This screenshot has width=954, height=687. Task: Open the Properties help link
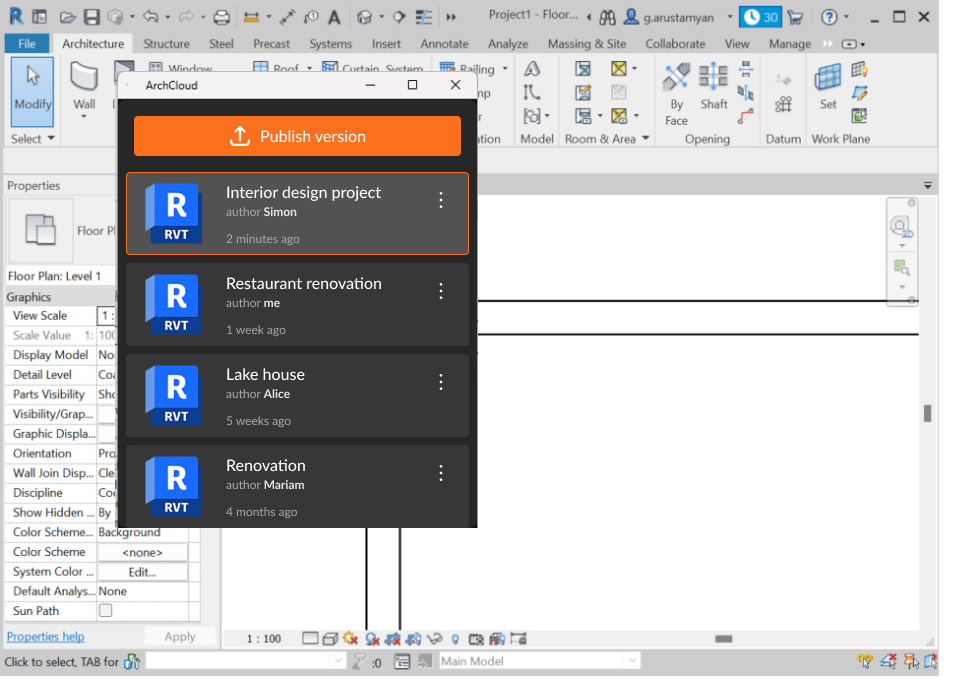[x=45, y=636]
